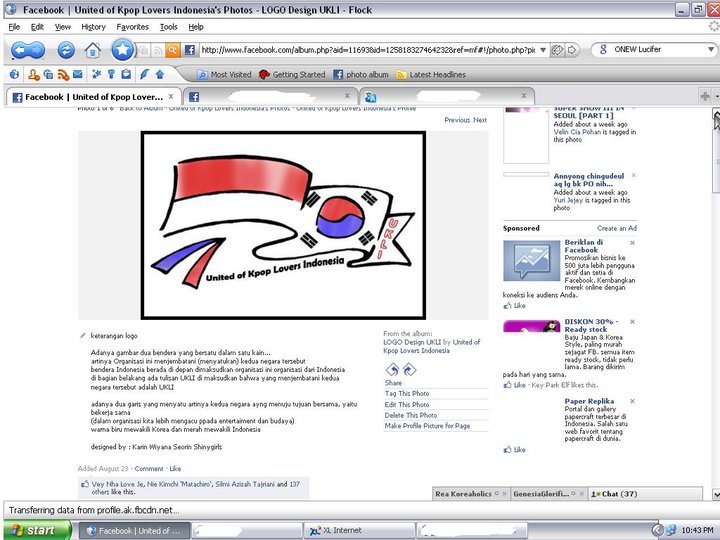This screenshot has width=720, height=540.
Task: Open the network connection tray icon
Action: [x=671, y=530]
